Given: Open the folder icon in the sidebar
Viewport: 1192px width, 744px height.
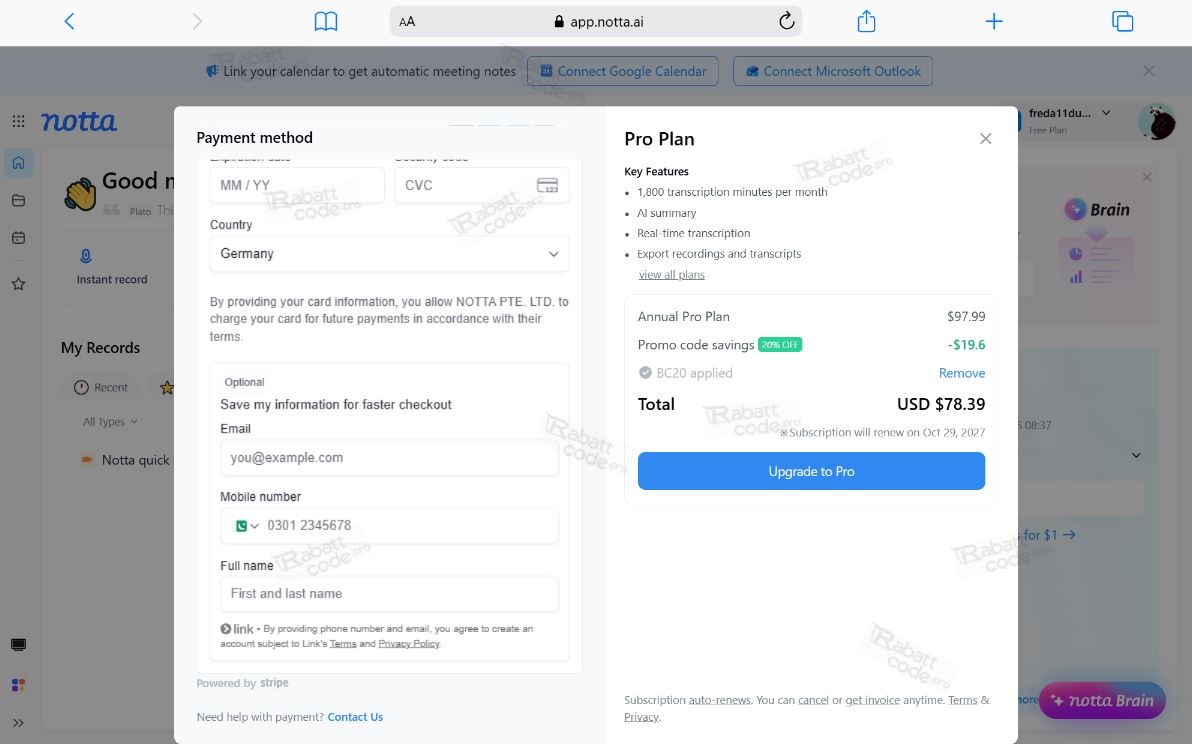Looking at the screenshot, I should (x=19, y=201).
